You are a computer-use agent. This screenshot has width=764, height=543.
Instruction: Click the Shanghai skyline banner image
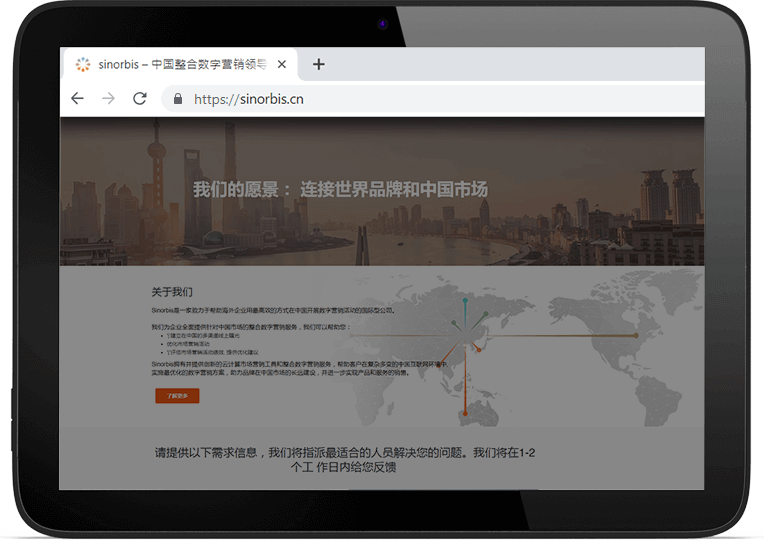tap(382, 191)
